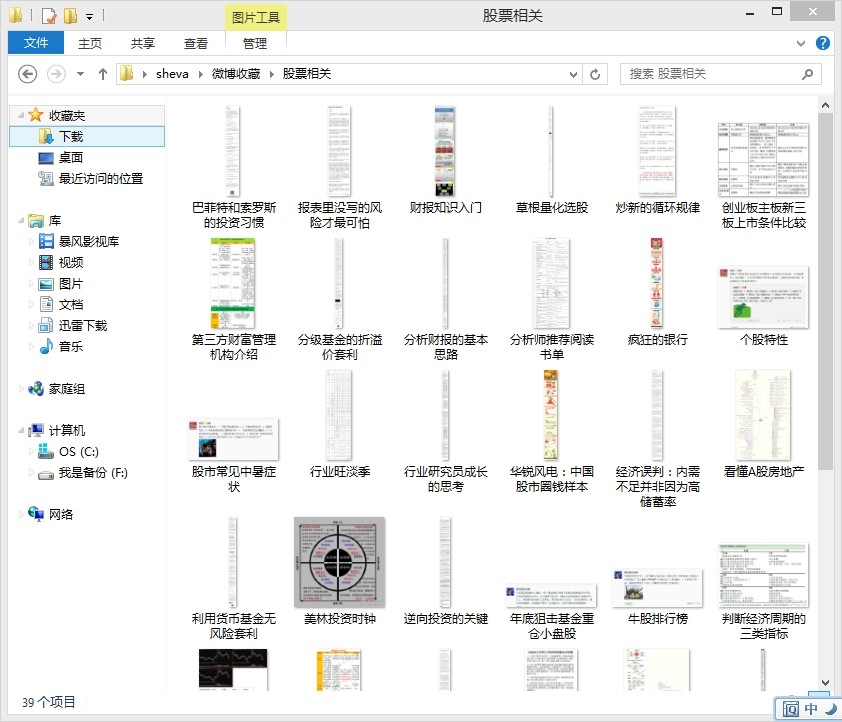
Task: Switch to the 共享 ribbon tab
Action: [x=143, y=43]
